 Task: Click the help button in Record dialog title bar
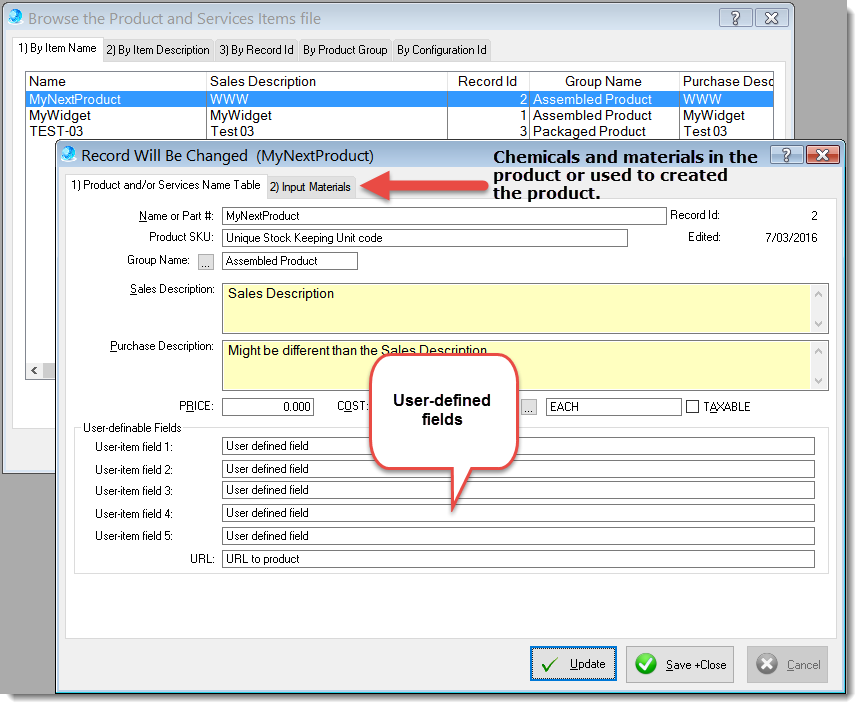pyautogui.click(x=785, y=155)
